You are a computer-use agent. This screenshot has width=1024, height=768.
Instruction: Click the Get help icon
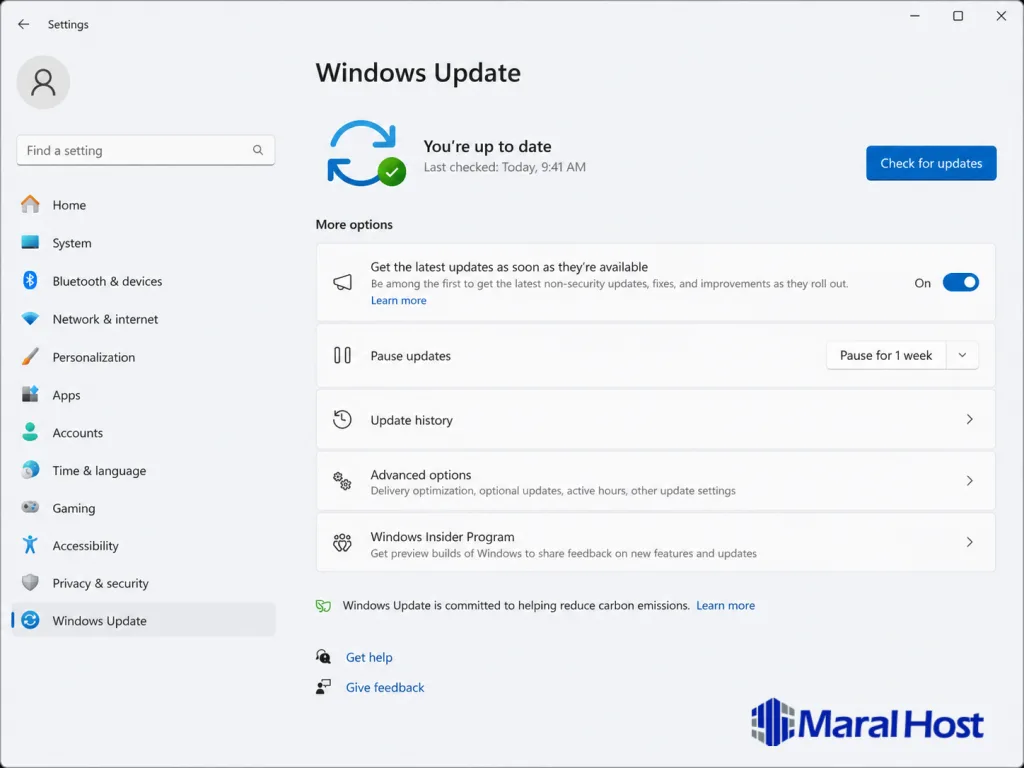coord(323,656)
